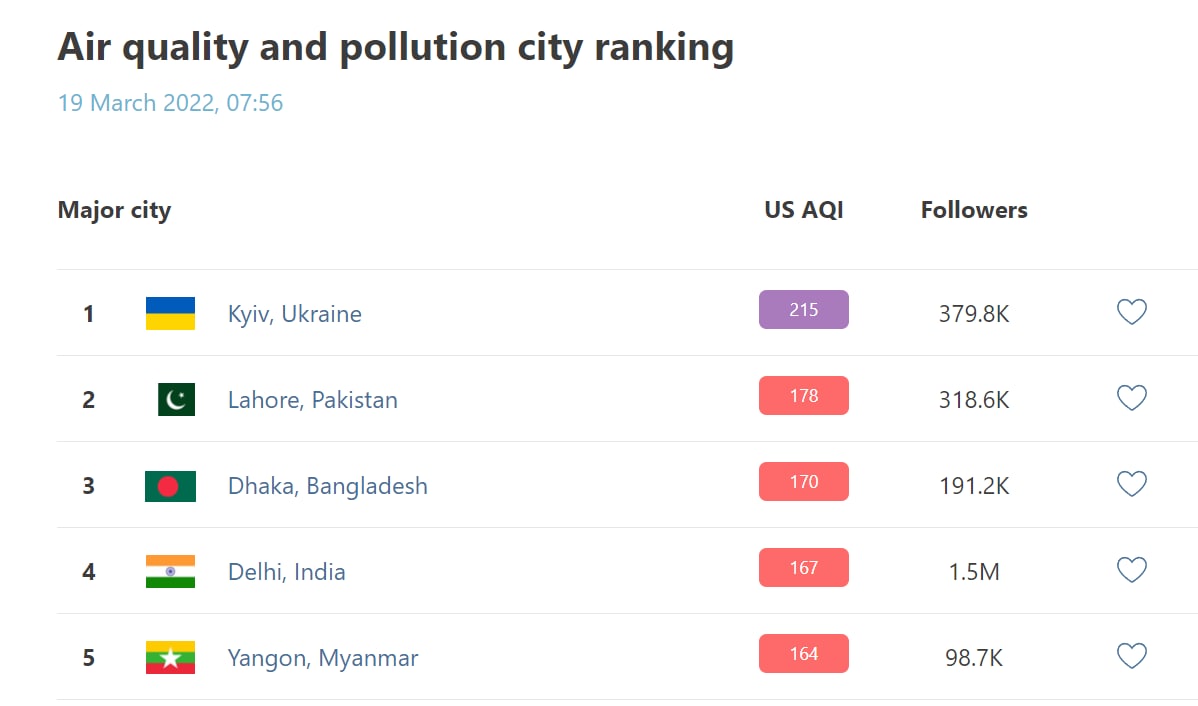
Task: Click the Myanmar flag icon
Action: point(170,658)
